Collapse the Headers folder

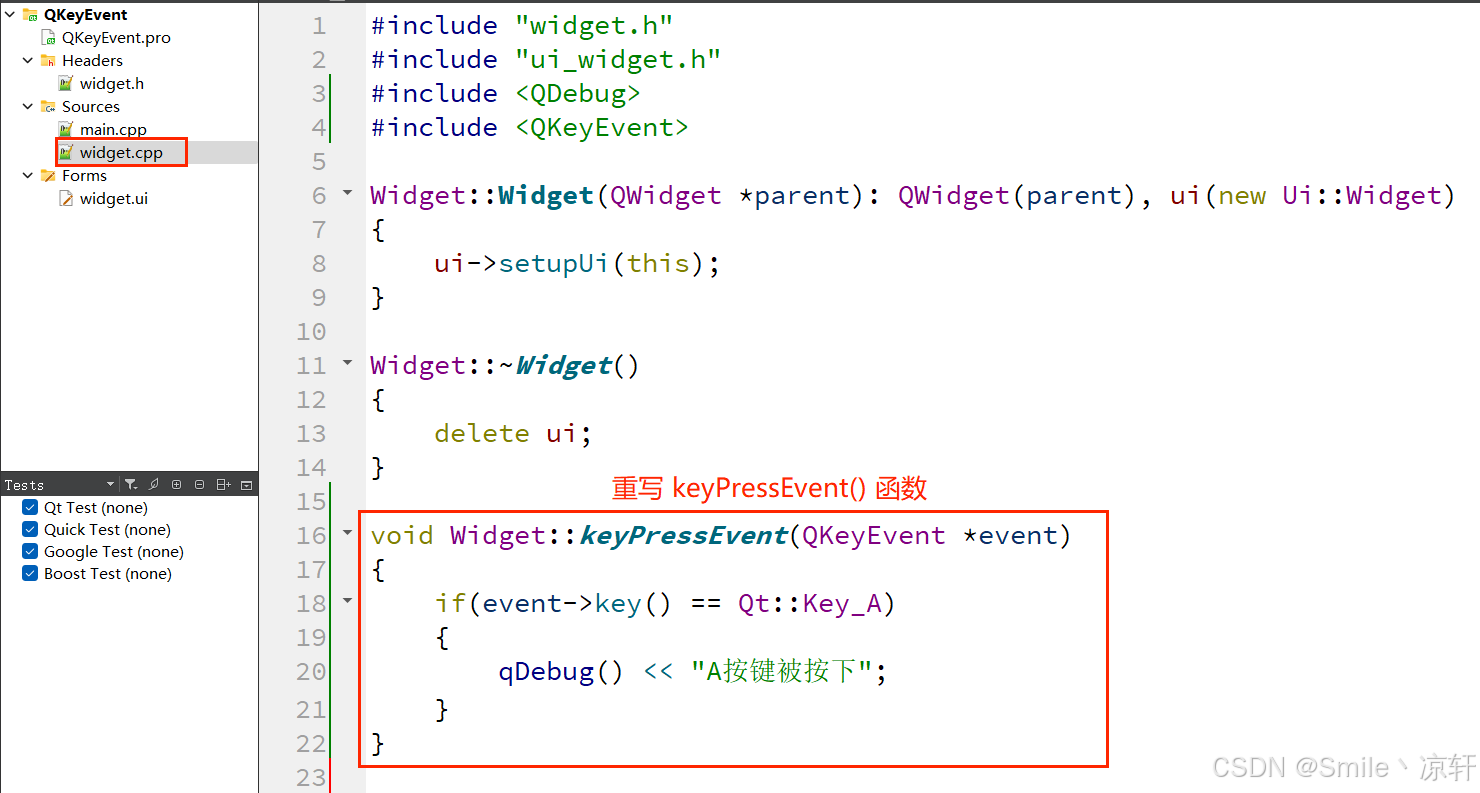coord(28,61)
